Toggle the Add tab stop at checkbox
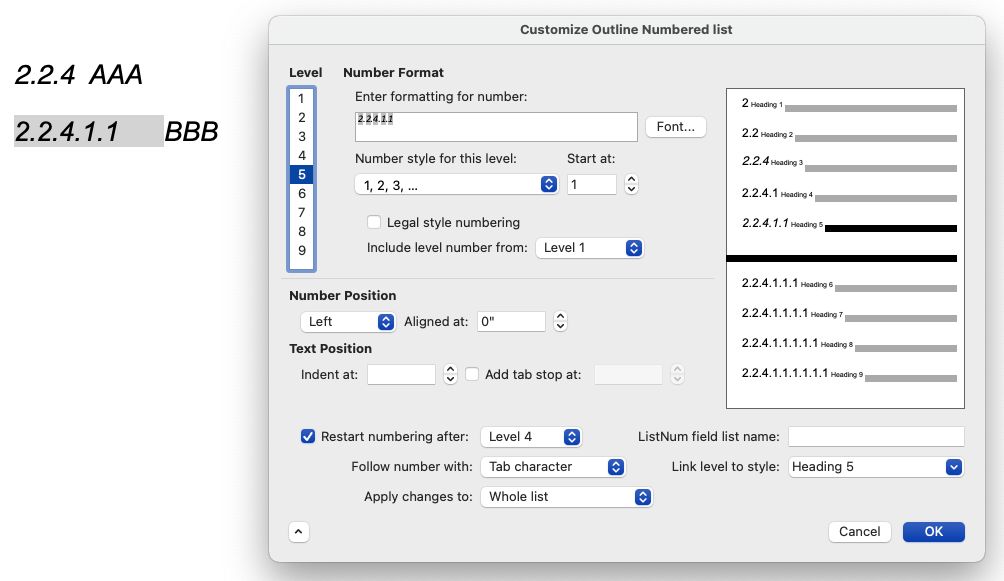The width and height of the screenshot is (1004, 581). pos(472,374)
